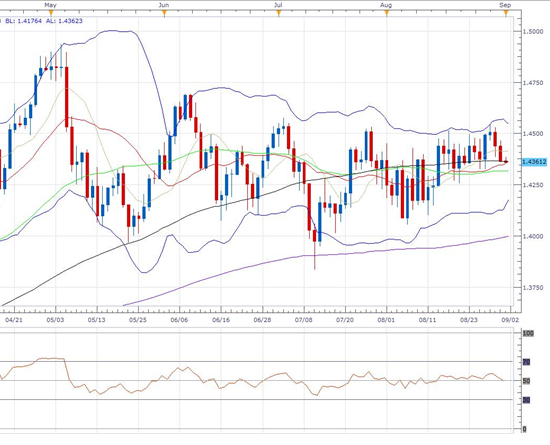Click the May month timeline marker
Viewport: 550px width, 445px height.
click(51, 13)
